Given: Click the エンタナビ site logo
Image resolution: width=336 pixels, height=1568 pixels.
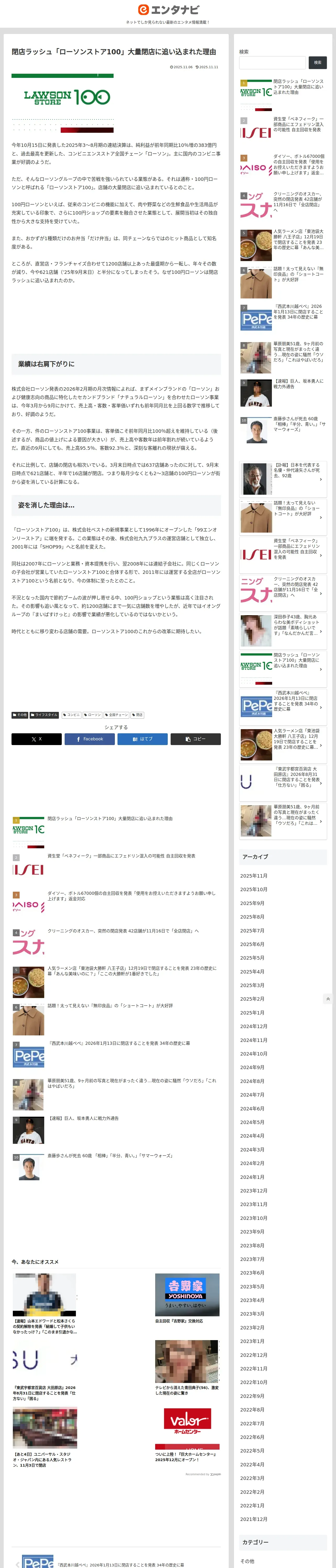Looking at the screenshot, I should click(x=168, y=9).
